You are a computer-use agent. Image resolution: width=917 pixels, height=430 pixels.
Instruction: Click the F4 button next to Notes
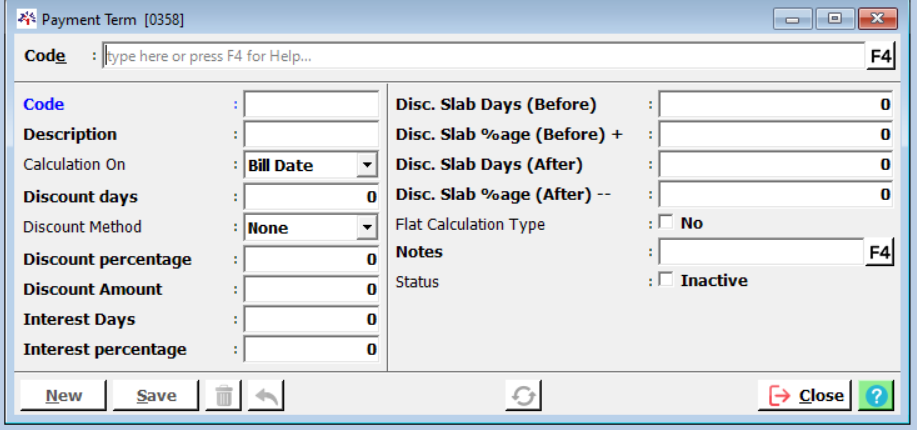pyautogui.click(x=879, y=252)
